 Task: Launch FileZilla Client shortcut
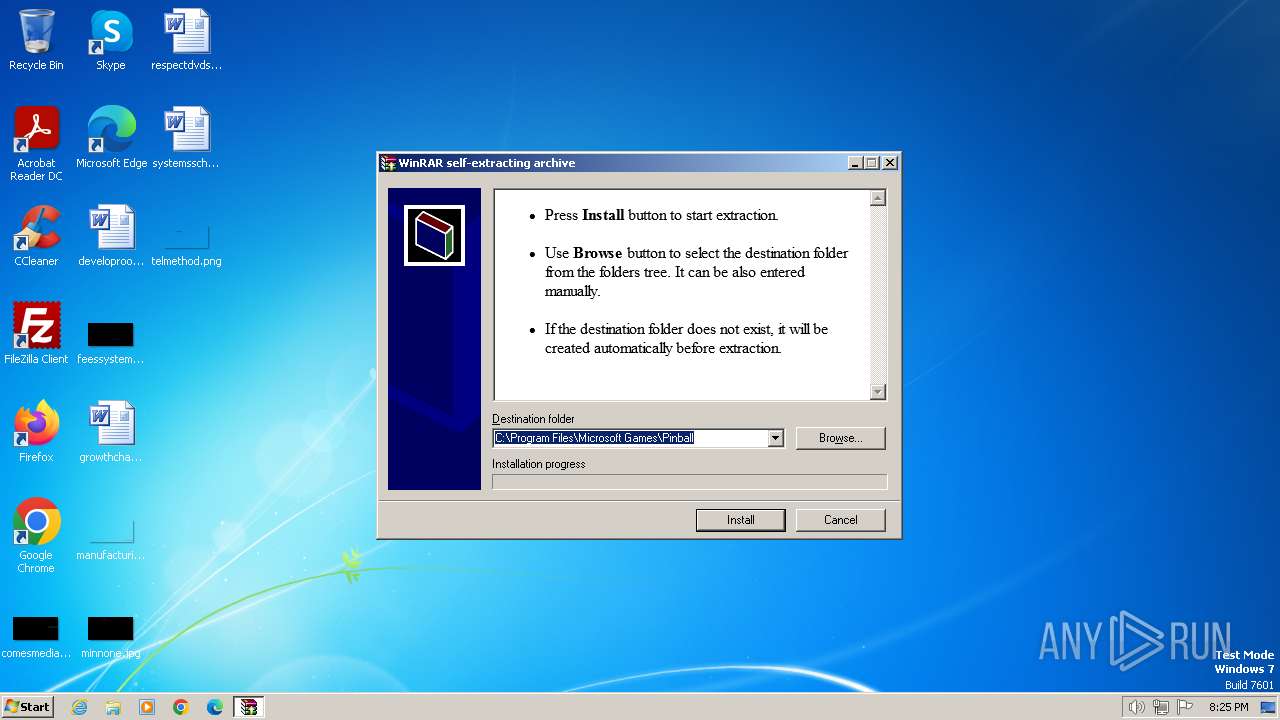36,334
